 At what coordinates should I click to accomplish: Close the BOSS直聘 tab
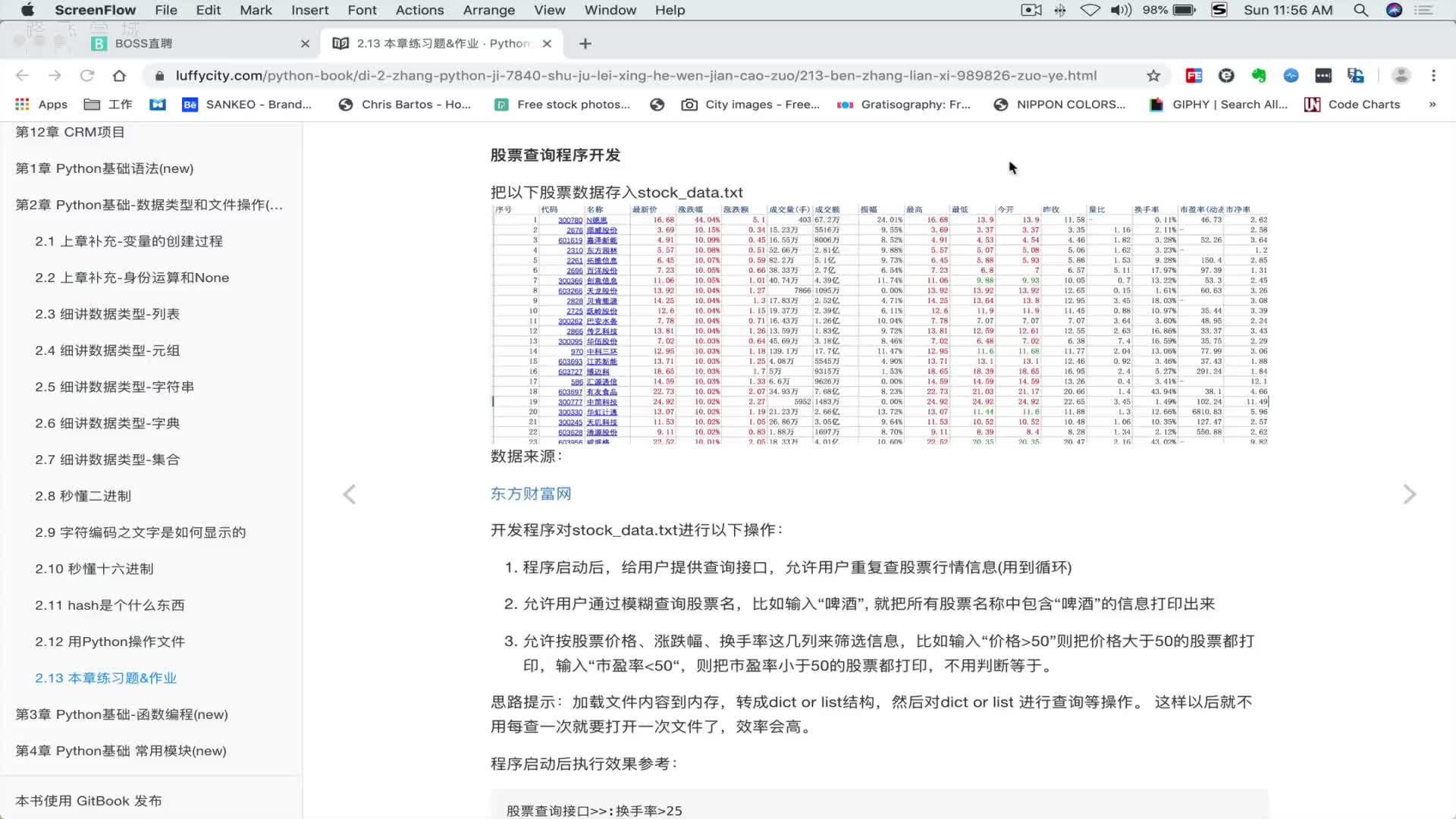pyautogui.click(x=305, y=43)
